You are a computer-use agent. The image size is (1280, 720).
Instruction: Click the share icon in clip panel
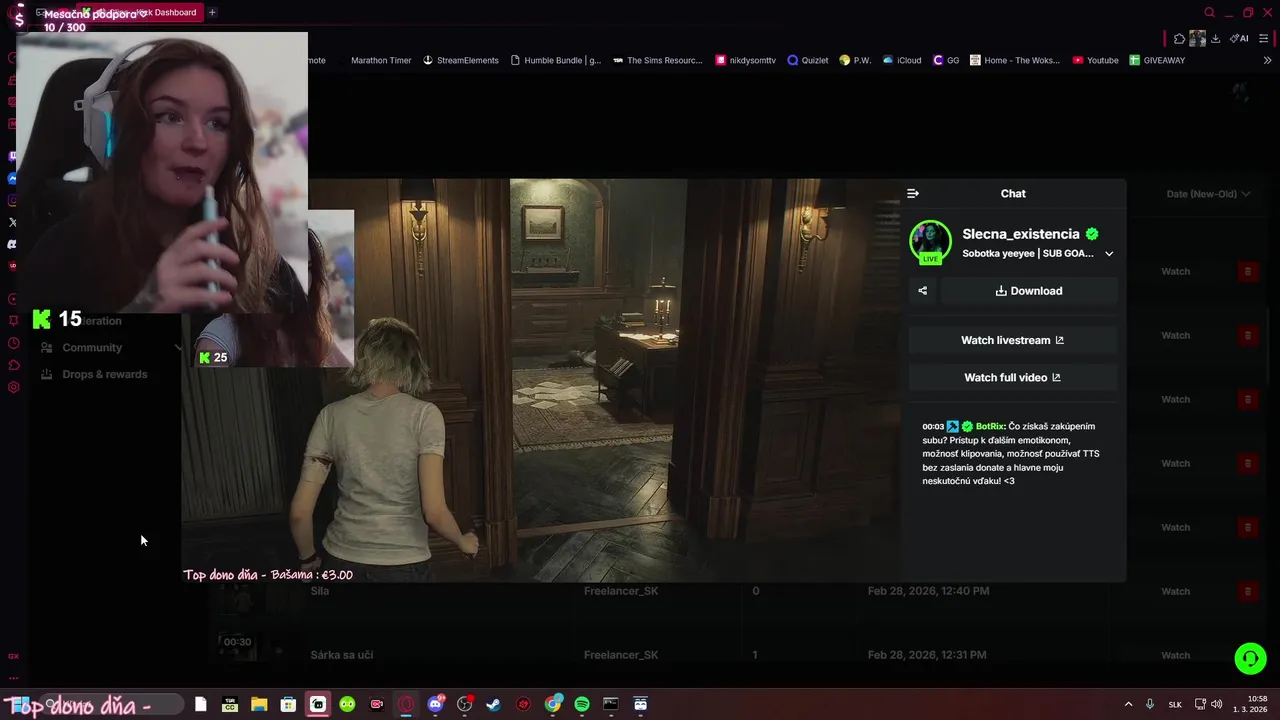click(923, 291)
